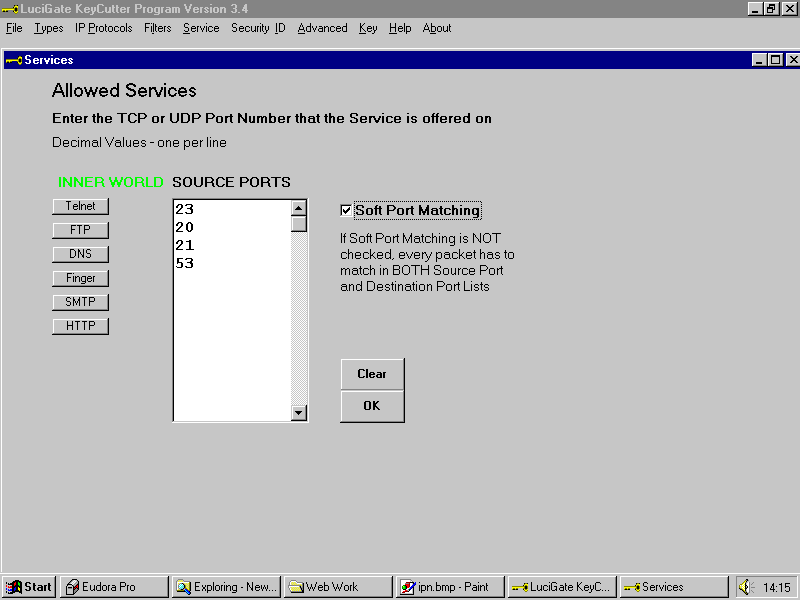
Task: Add the Finger service port
Action: 81,278
